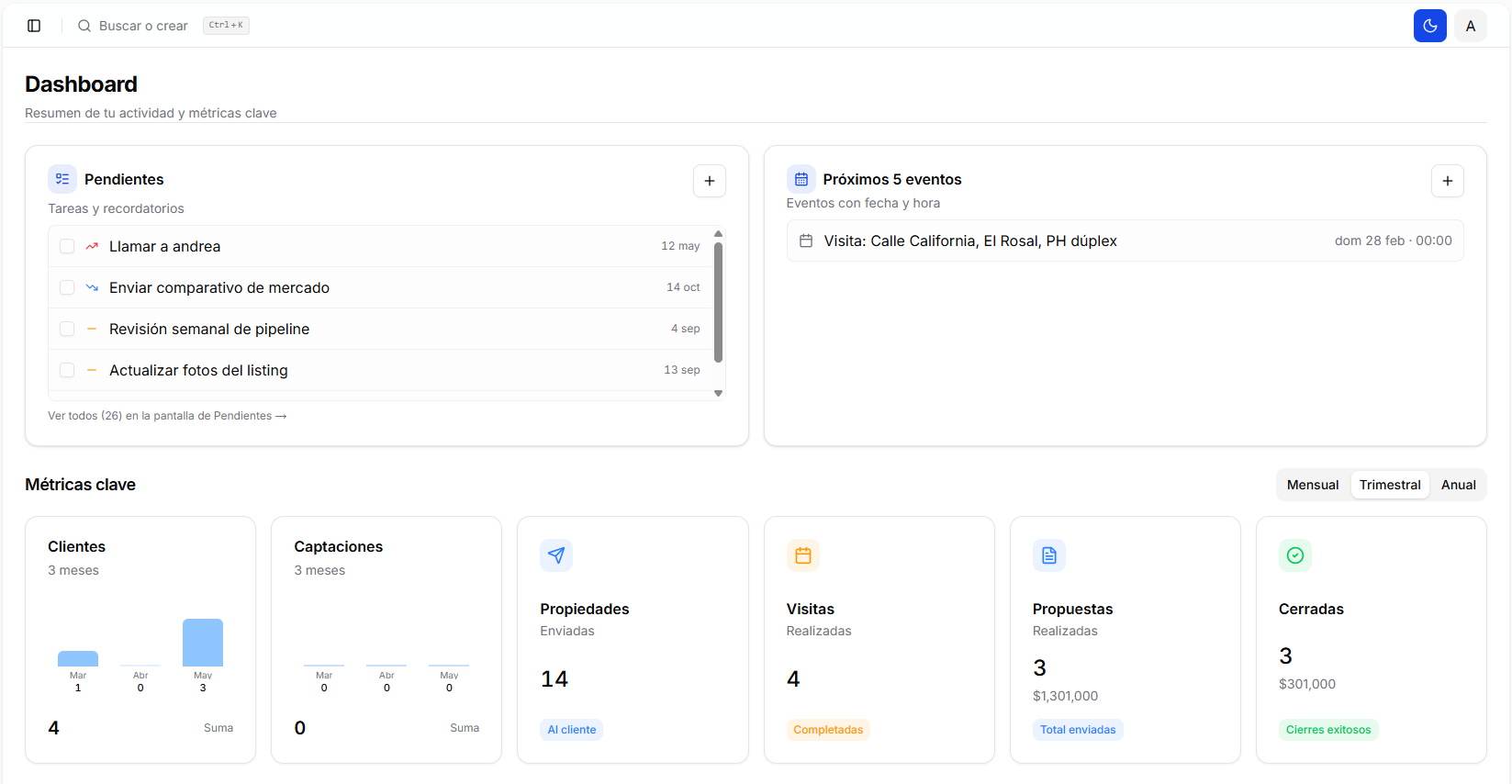The image size is (1512, 784).
Task: Check off 'Enviar comparativo de mercado' task
Action: [67, 287]
